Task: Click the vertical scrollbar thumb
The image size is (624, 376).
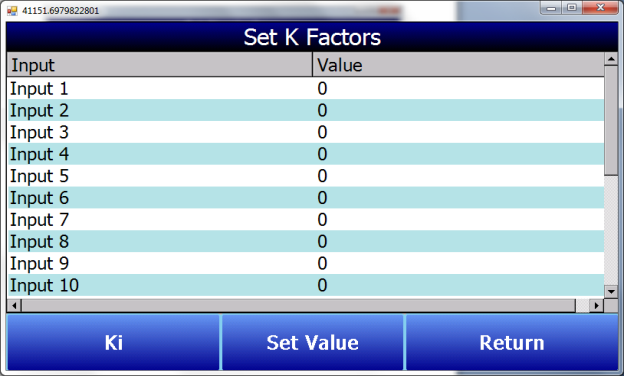Action: click(x=611, y=121)
